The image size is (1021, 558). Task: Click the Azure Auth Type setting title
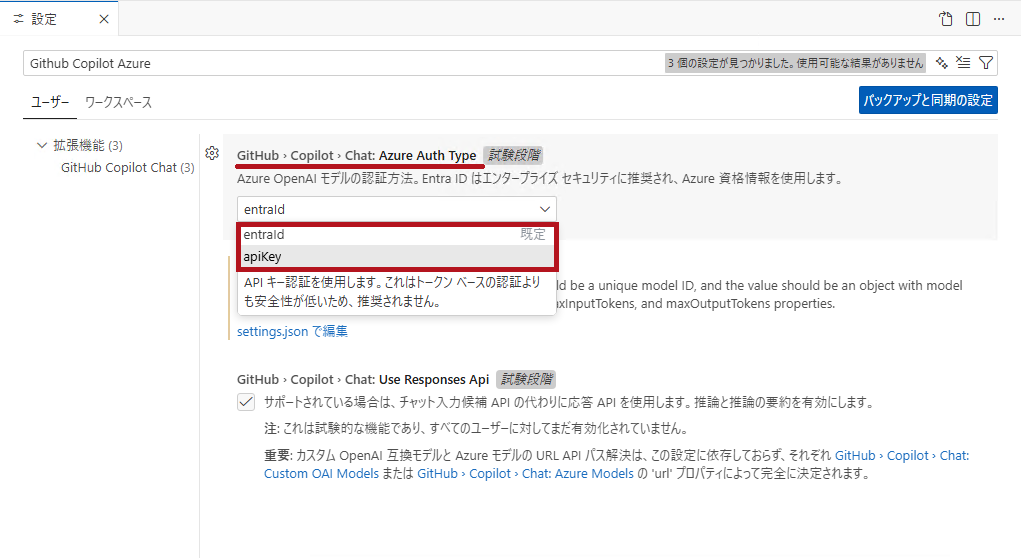tap(356, 156)
